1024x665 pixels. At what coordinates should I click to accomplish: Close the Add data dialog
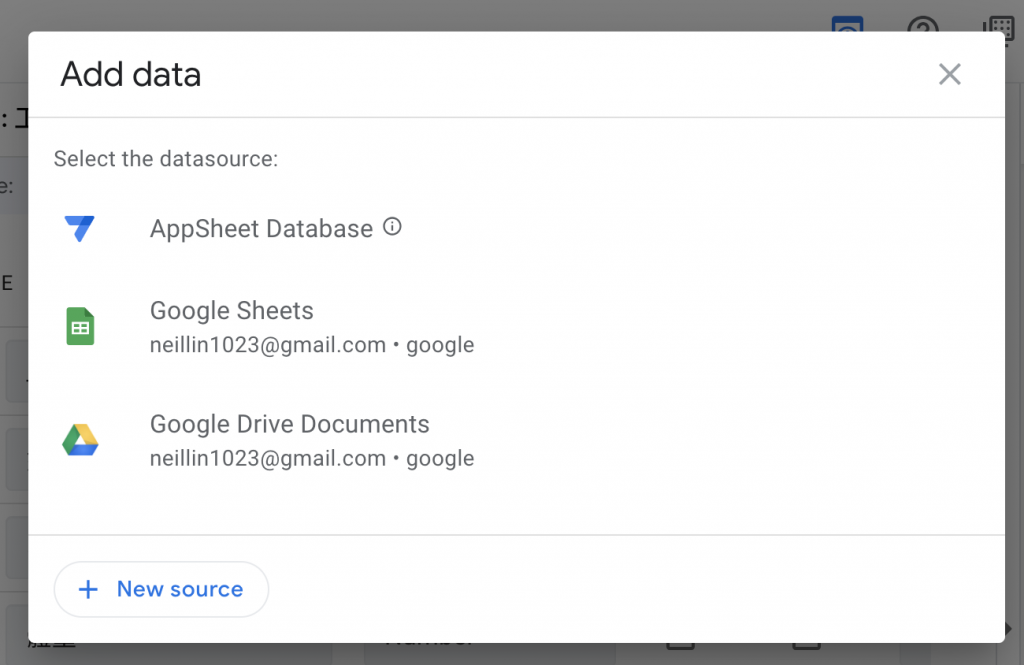coord(949,74)
